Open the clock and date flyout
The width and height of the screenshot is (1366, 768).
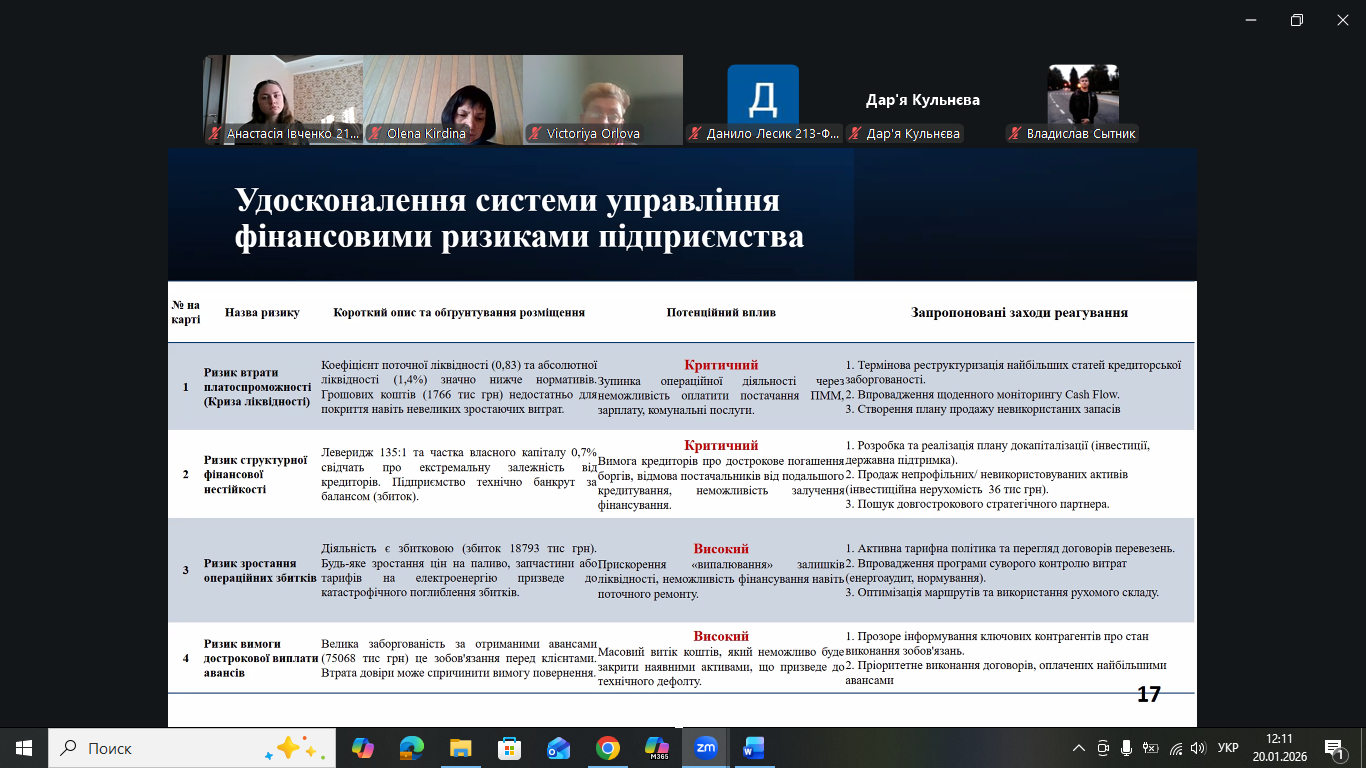1279,747
